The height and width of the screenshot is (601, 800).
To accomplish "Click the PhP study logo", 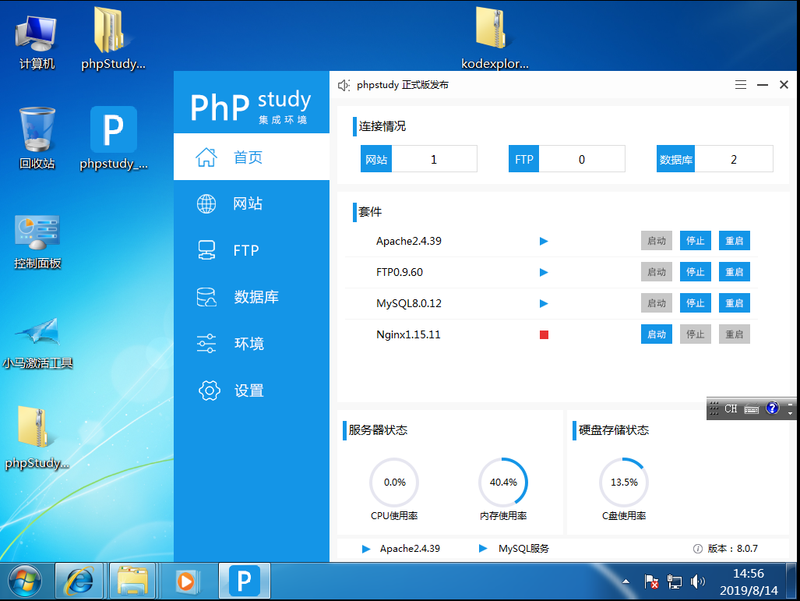I will [x=251, y=107].
